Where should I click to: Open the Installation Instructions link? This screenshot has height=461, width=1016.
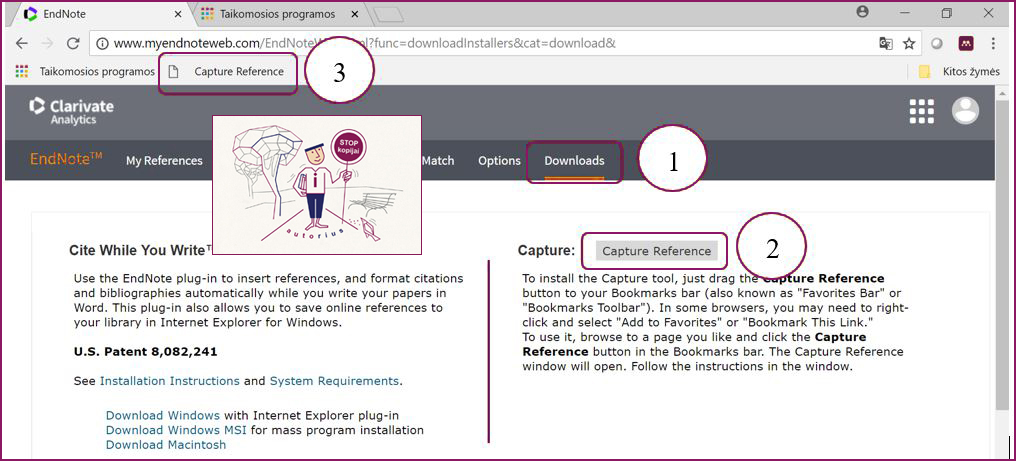pos(170,381)
